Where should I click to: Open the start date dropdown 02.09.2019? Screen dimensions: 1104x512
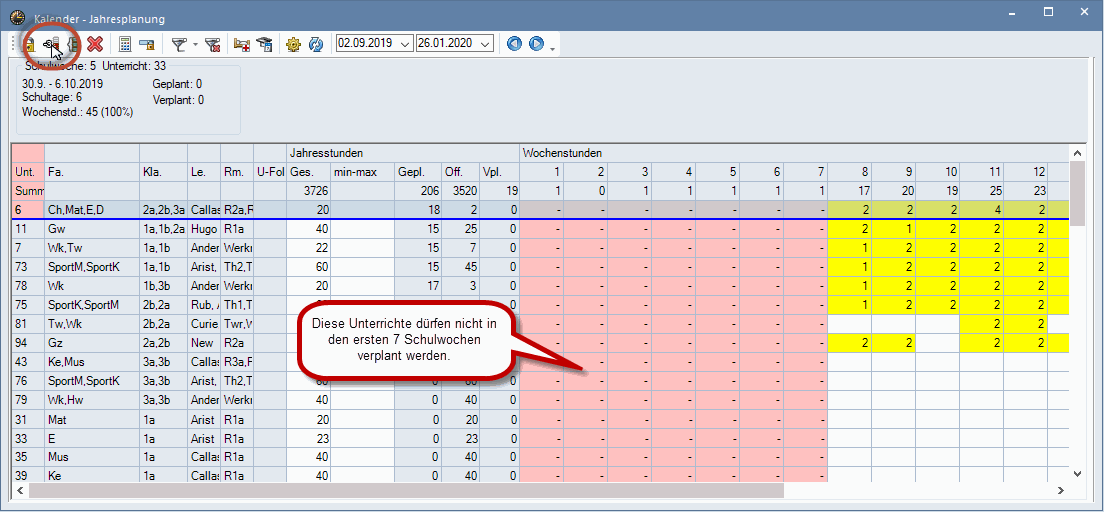(404, 44)
